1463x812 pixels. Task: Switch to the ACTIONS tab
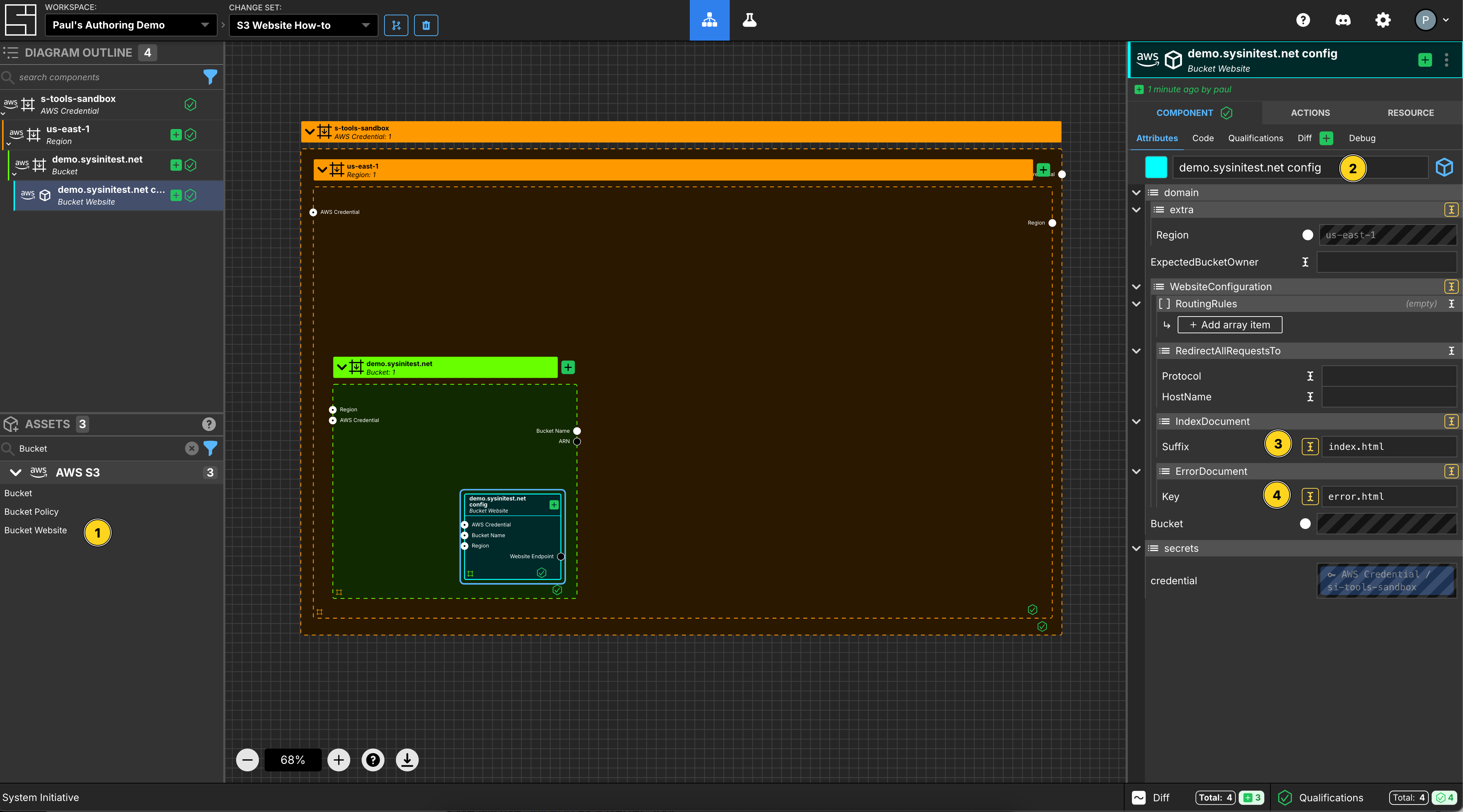[x=1310, y=113]
